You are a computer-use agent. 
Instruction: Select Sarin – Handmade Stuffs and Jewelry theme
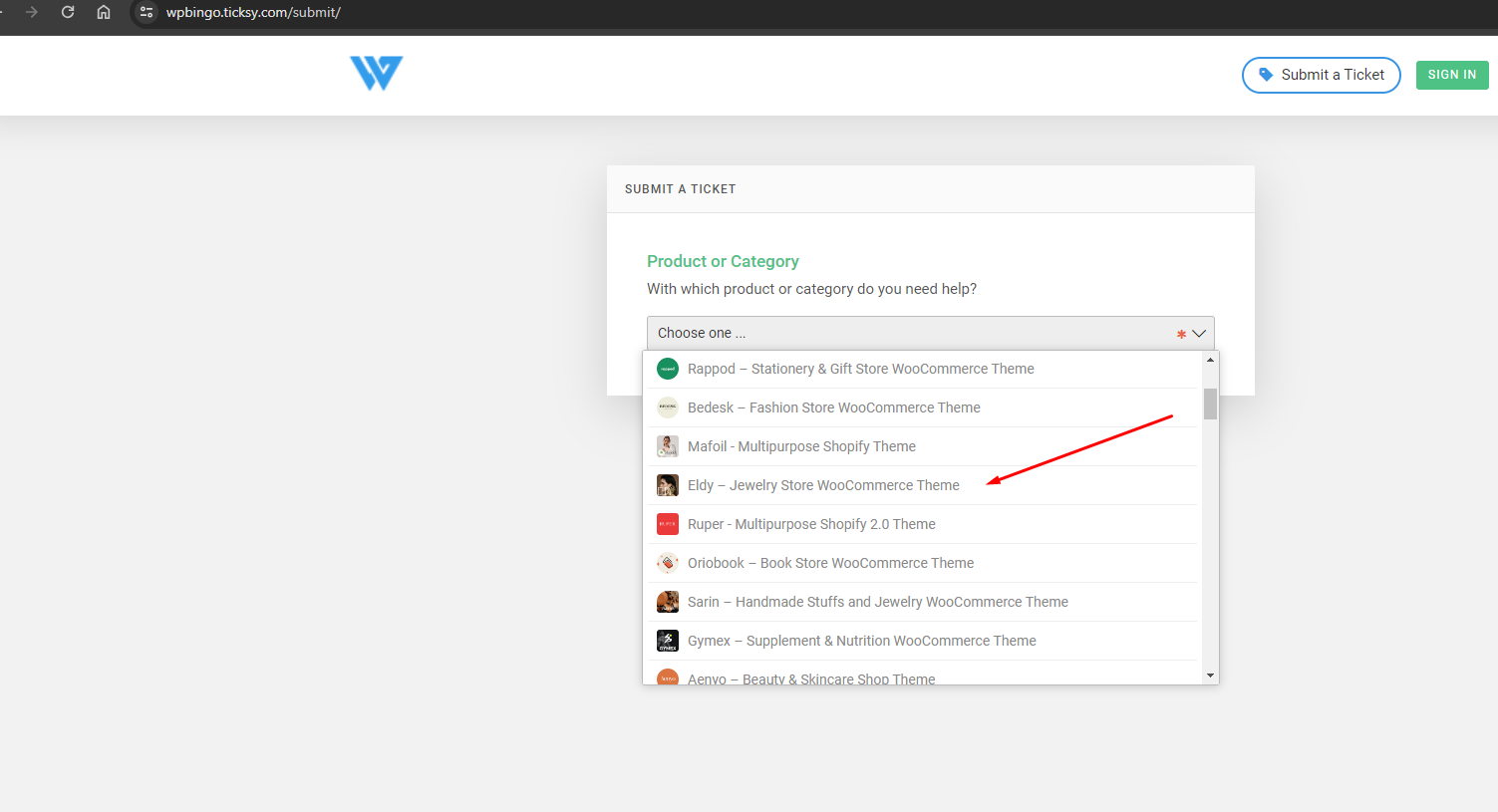(x=923, y=602)
